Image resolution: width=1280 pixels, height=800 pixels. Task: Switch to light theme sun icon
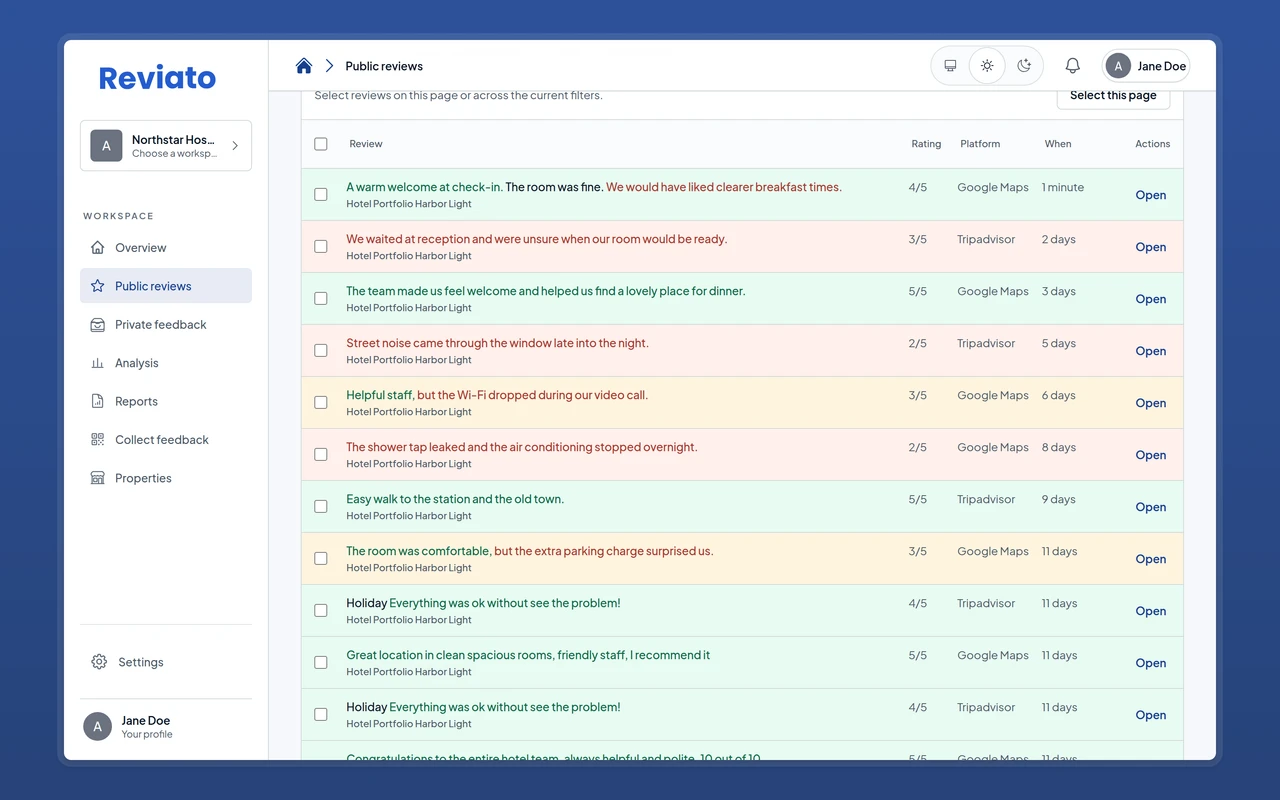(987, 66)
